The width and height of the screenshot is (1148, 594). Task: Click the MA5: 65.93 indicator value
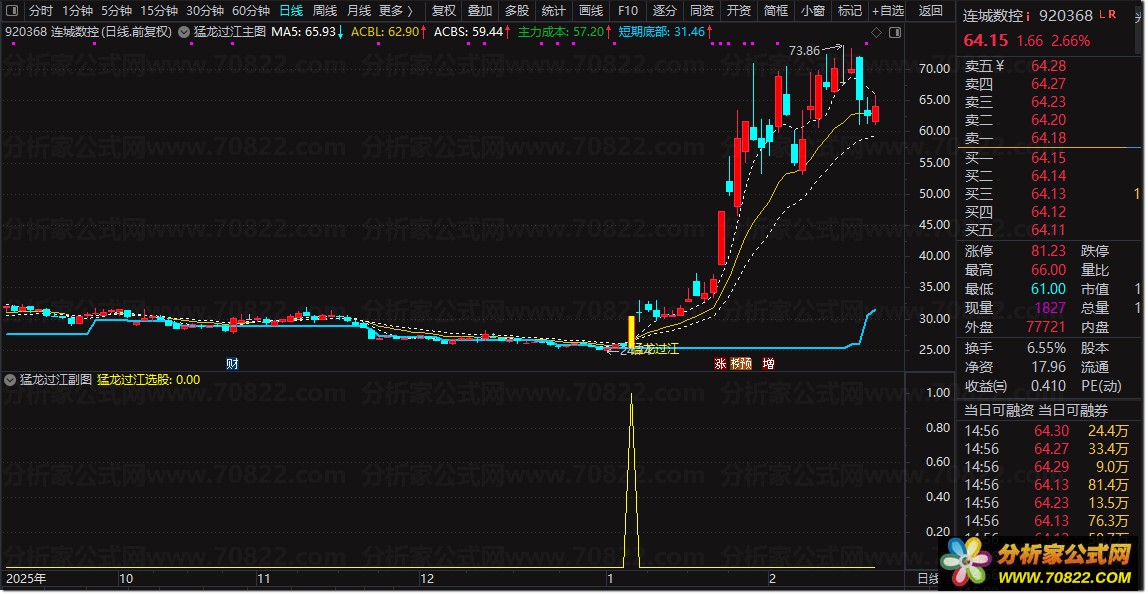click(x=304, y=32)
